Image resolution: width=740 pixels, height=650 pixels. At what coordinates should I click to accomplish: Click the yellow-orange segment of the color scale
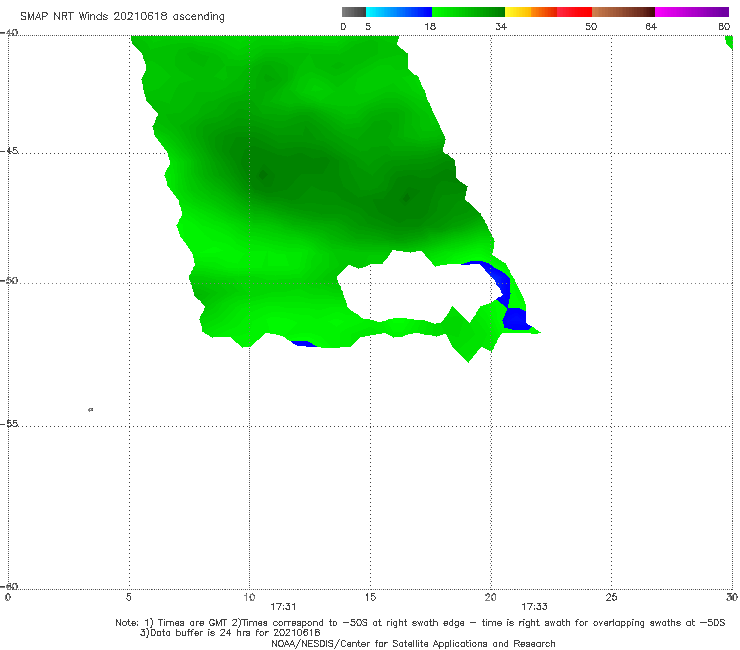[x=530, y=12]
